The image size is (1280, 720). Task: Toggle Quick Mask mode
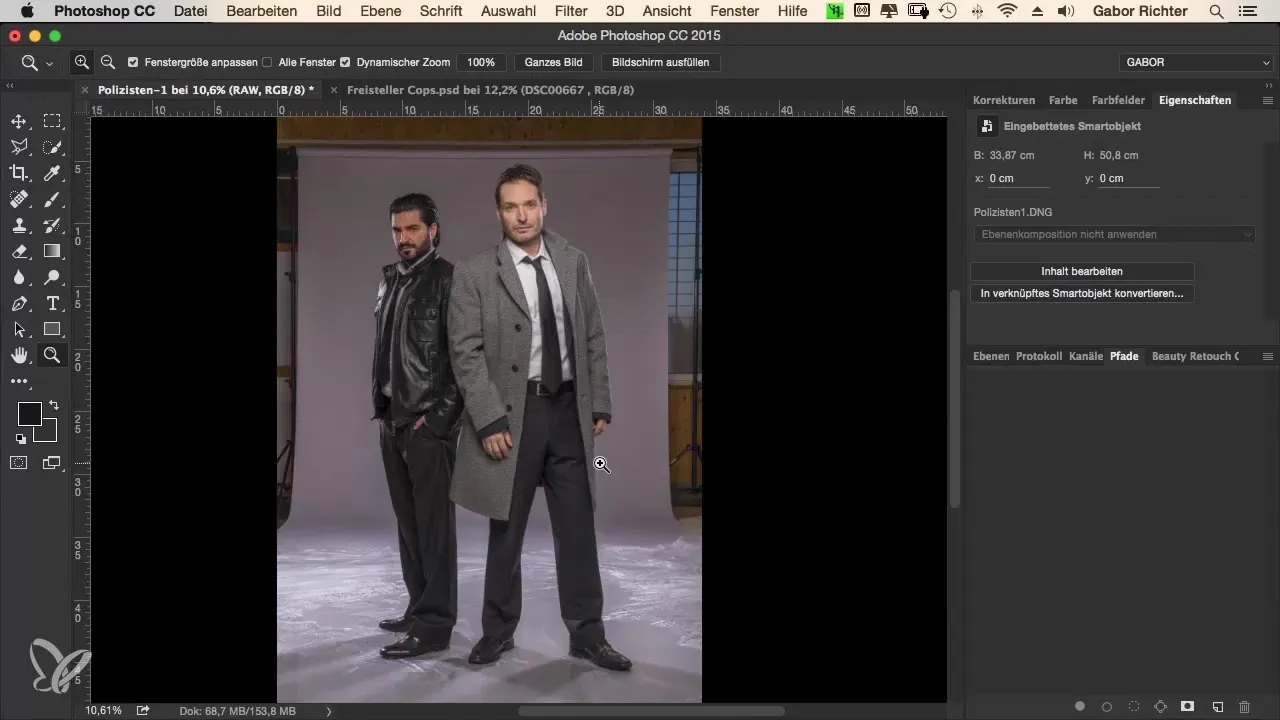pyautogui.click(x=18, y=462)
